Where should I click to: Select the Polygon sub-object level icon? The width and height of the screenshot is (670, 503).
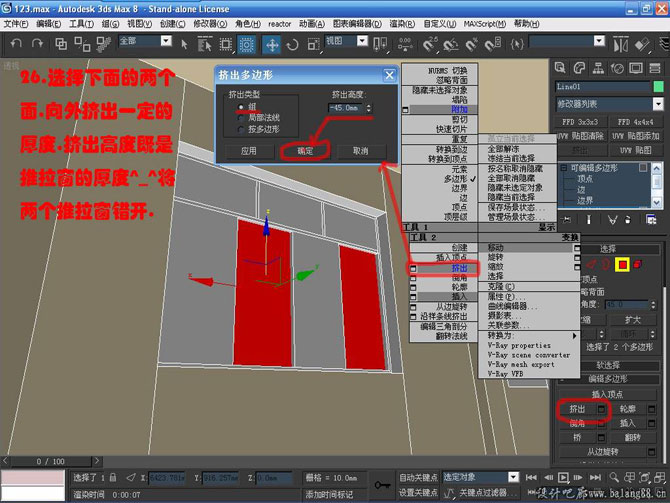(623, 265)
